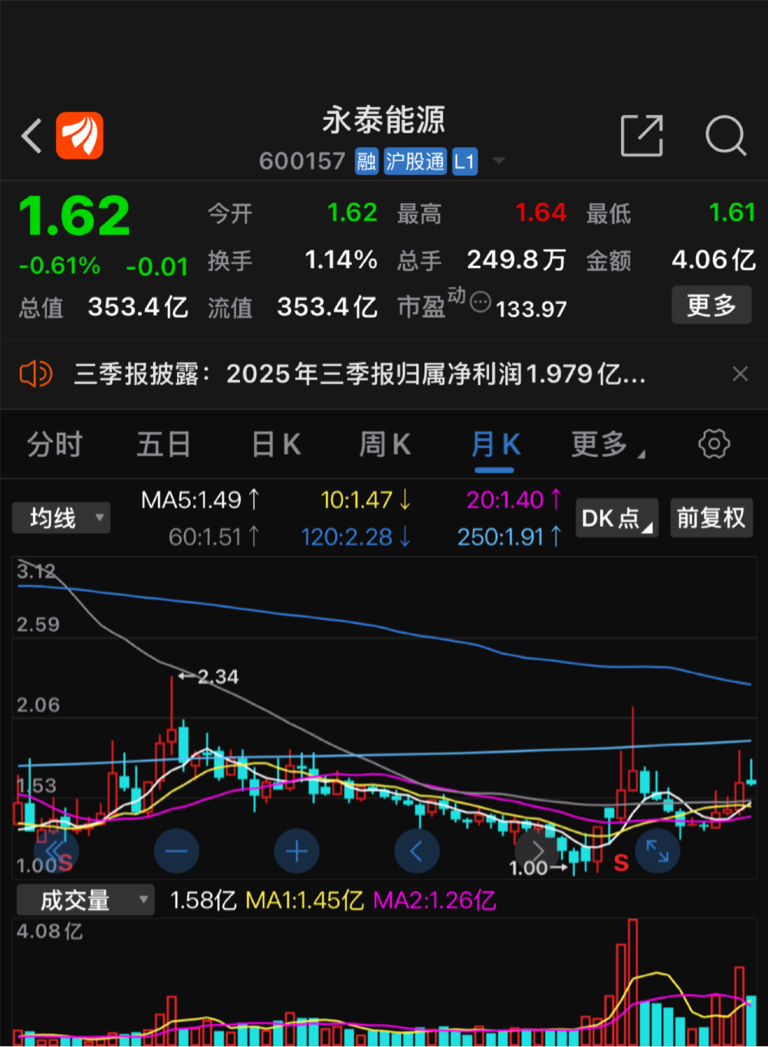Open the 三季报披露 news headline

point(359,374)
